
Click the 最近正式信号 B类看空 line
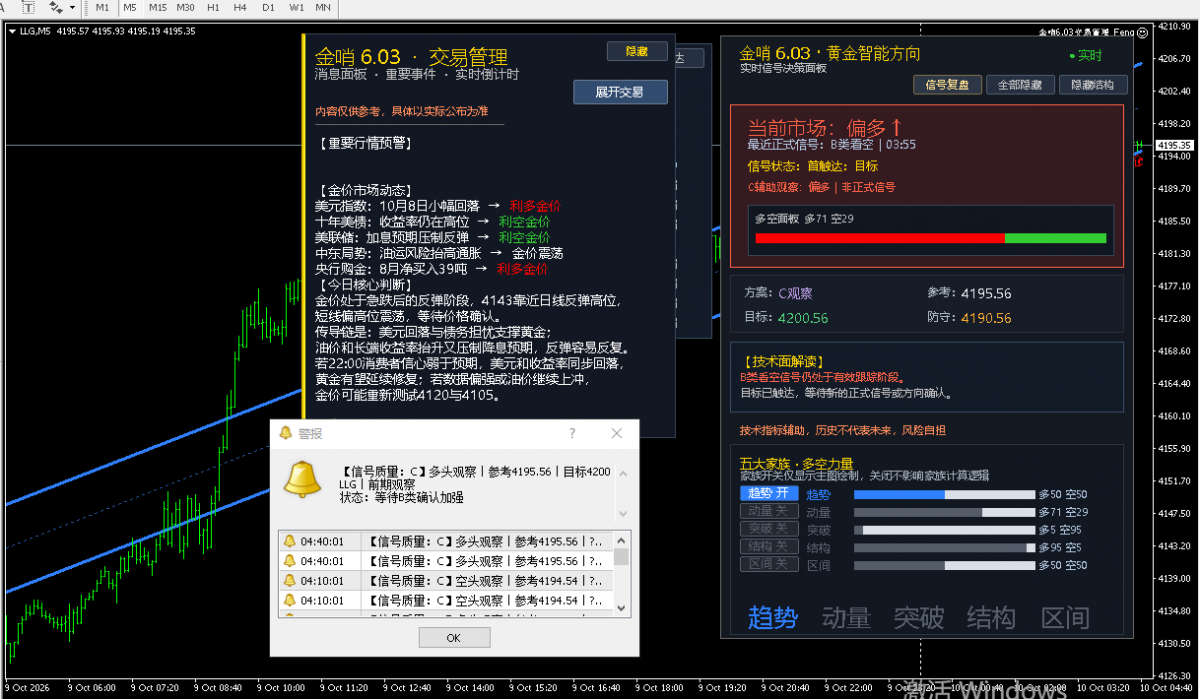coord(831,144)
